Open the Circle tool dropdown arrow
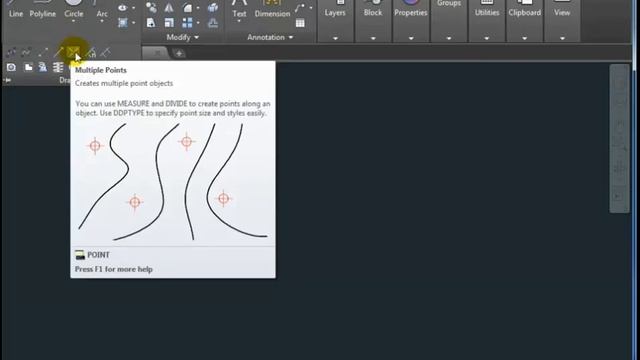640x360 pixels. click(73, 21)
